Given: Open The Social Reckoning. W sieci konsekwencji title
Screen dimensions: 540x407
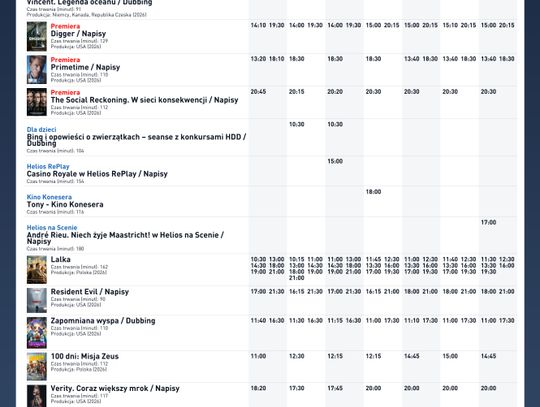Looking at the screenshot, I should (144, 100).
